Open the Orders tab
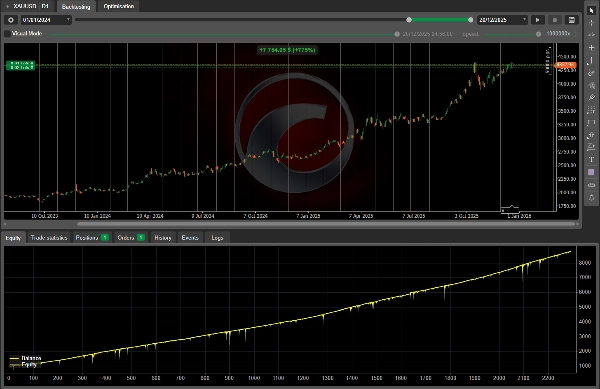The width and height of the screenshot is (600, 389). pyautogui.click(x=131, y=238)
